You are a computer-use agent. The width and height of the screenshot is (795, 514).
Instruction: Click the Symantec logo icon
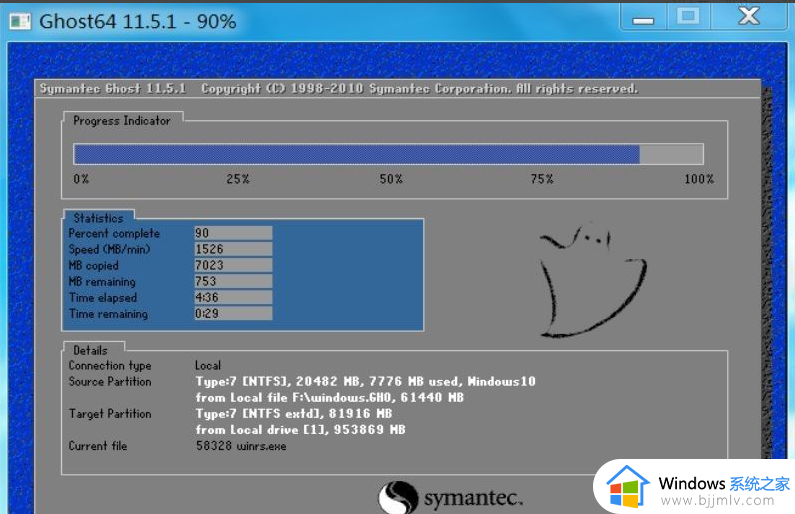point(398,497)
